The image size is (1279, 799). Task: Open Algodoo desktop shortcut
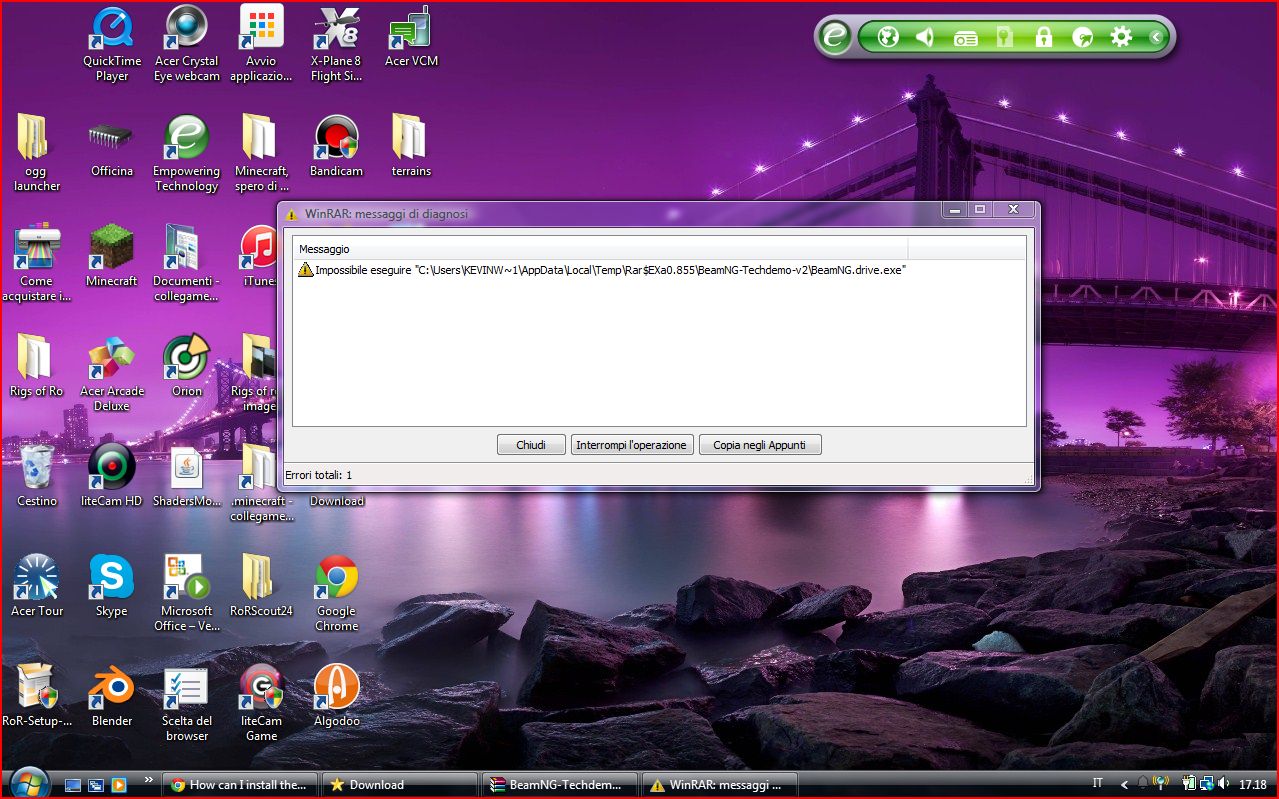[337, 696]
